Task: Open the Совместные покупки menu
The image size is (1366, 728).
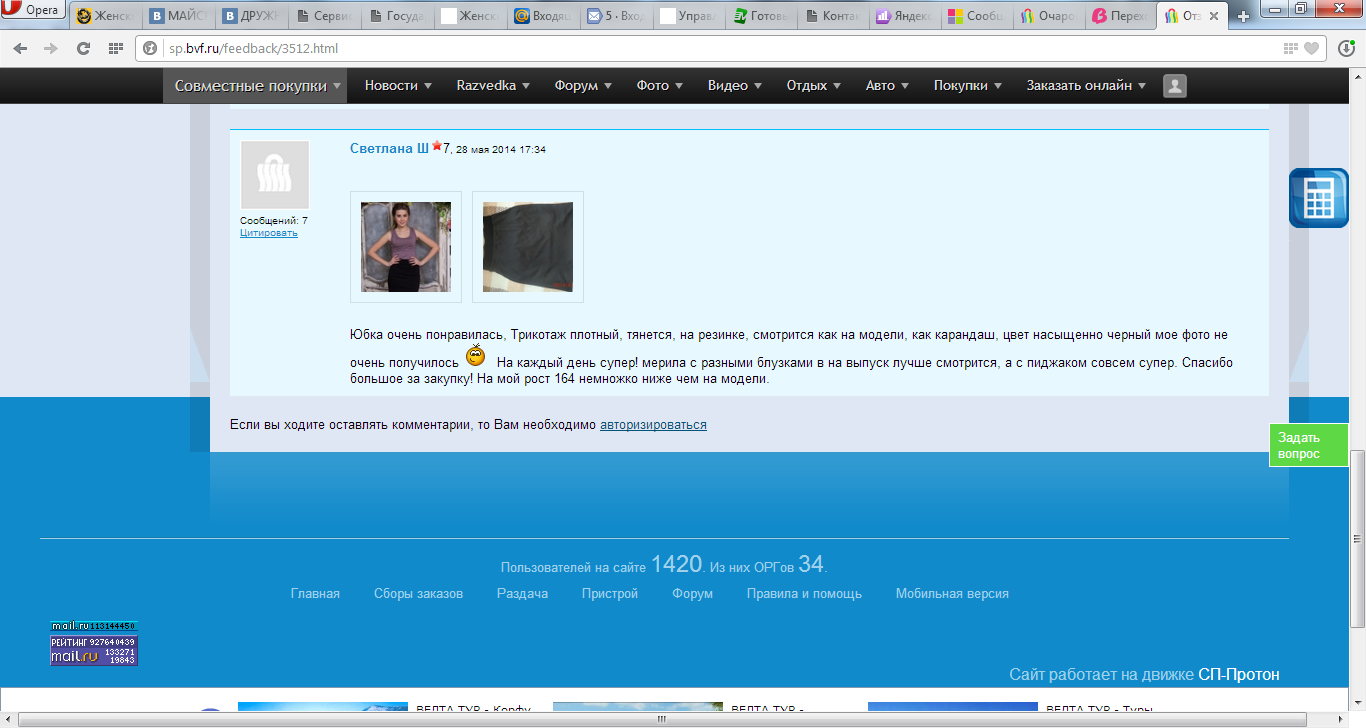Action: click(256, 86)
